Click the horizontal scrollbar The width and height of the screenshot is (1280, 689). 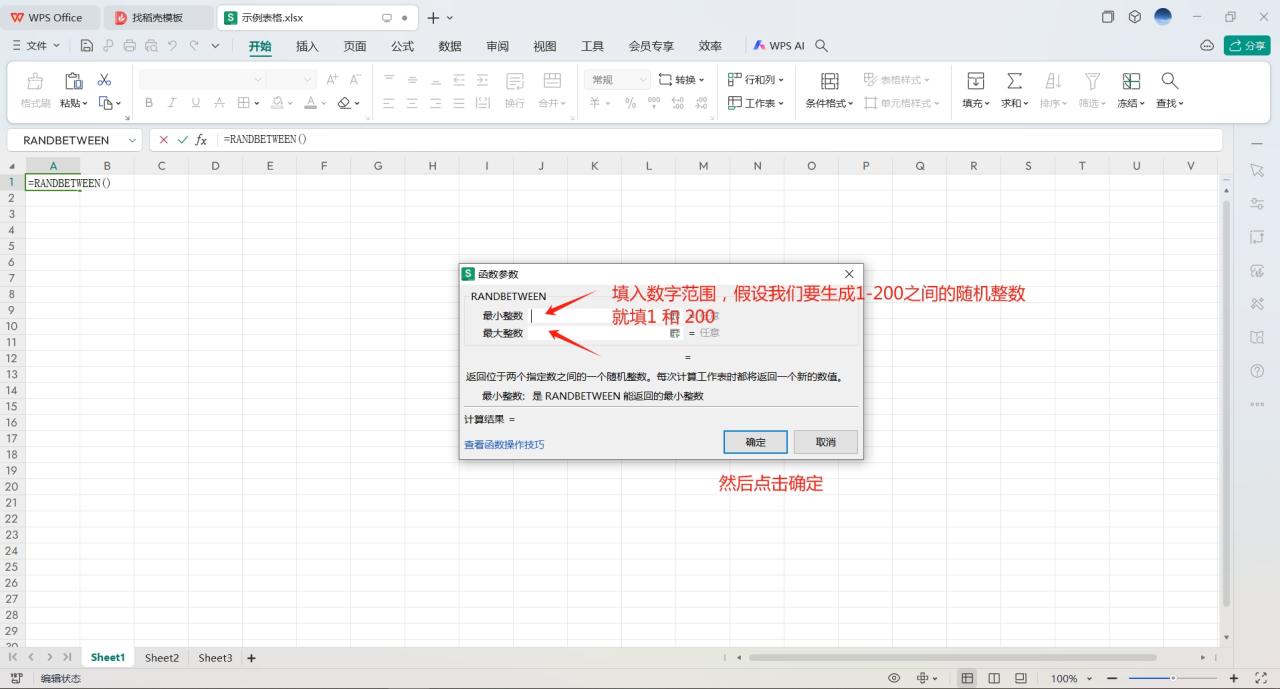coord(952,657)
